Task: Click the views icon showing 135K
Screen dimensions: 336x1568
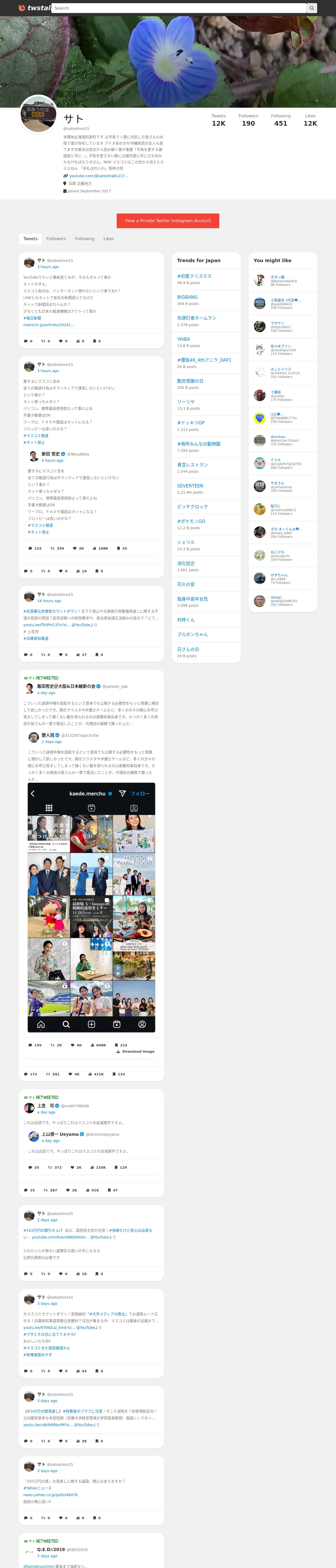Action: [x=93, y=1167]
